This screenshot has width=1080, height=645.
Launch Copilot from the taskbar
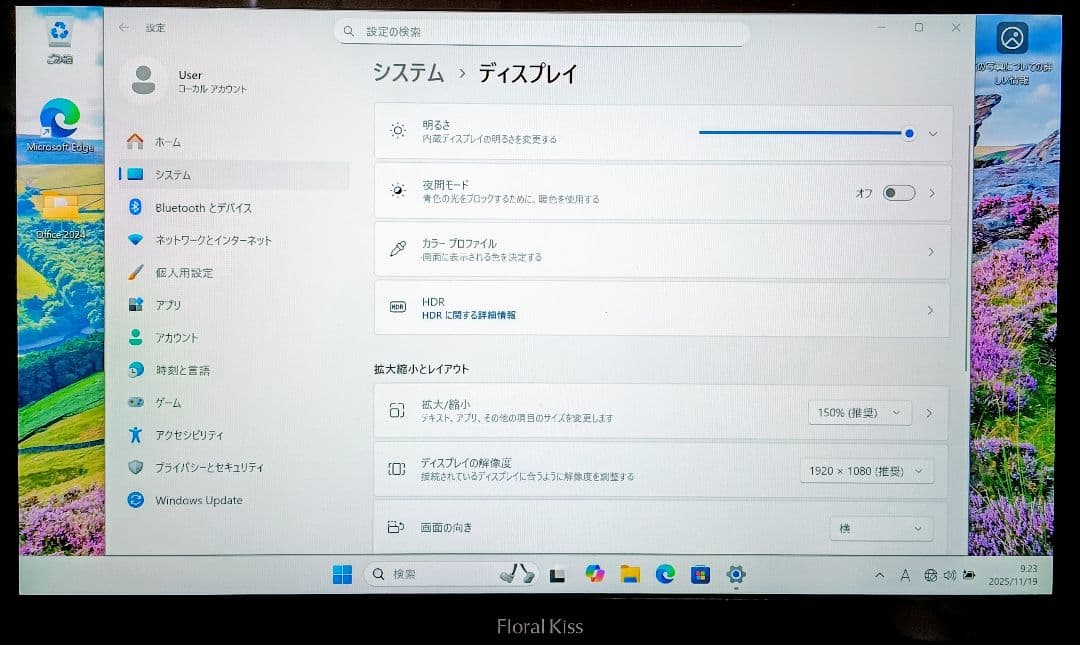pyautogui.click(x=595, y=575)
